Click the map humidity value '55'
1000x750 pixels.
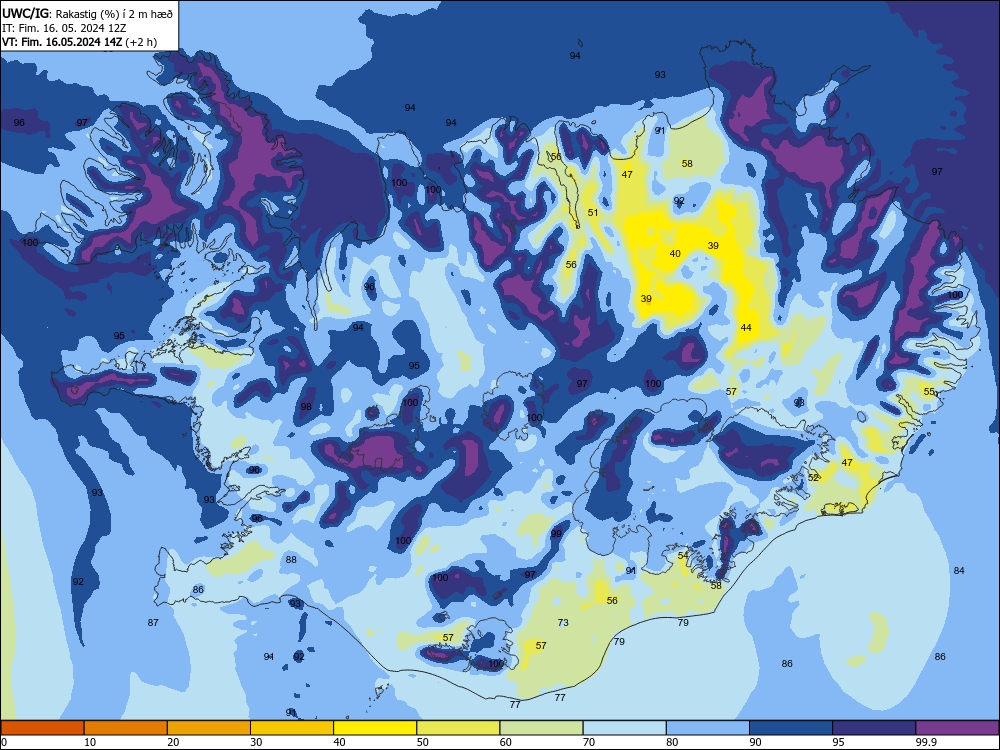tap(929, 392)
